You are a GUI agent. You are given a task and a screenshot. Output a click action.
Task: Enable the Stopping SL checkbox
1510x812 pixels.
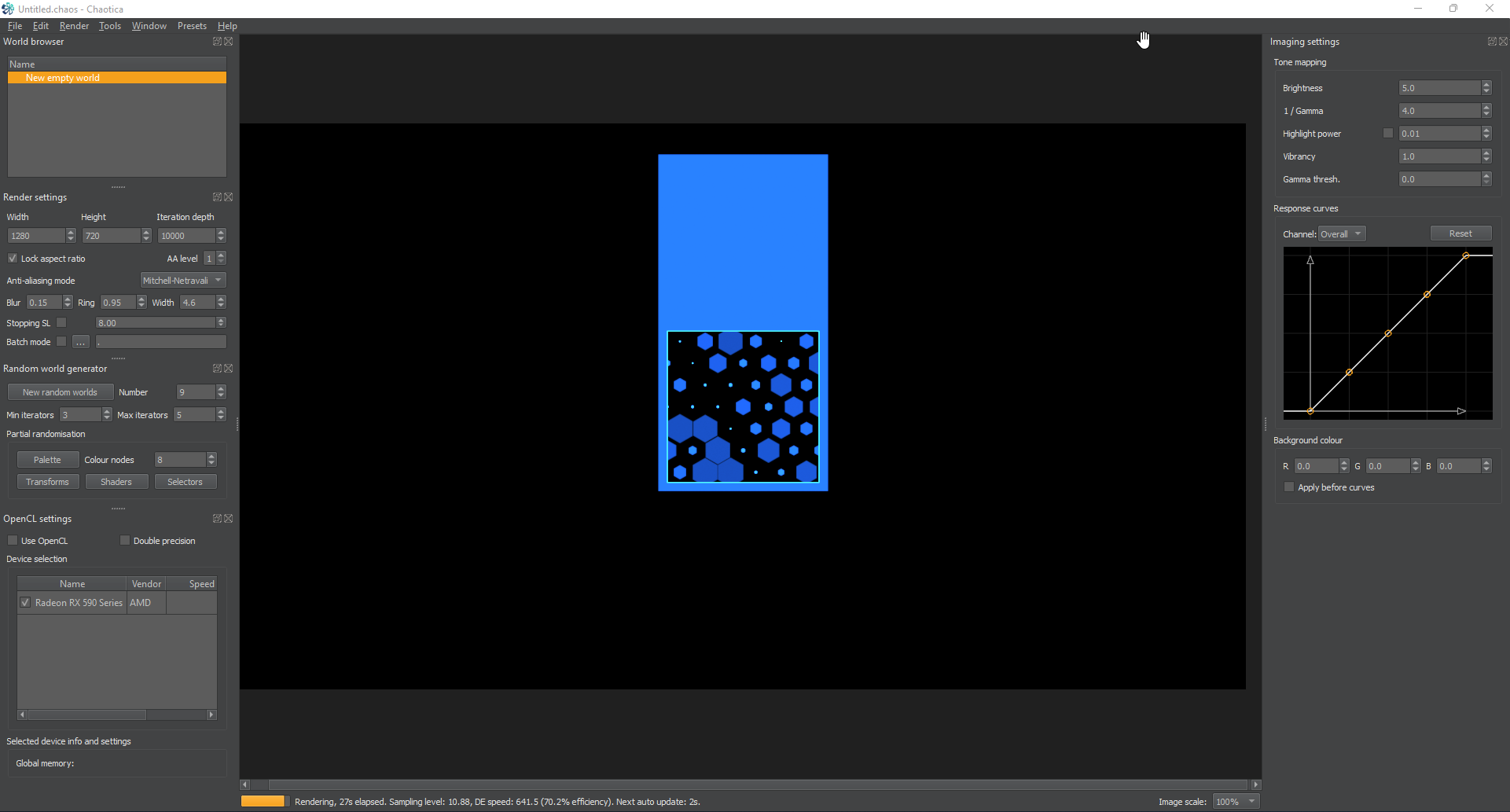(x=61, y=322)
